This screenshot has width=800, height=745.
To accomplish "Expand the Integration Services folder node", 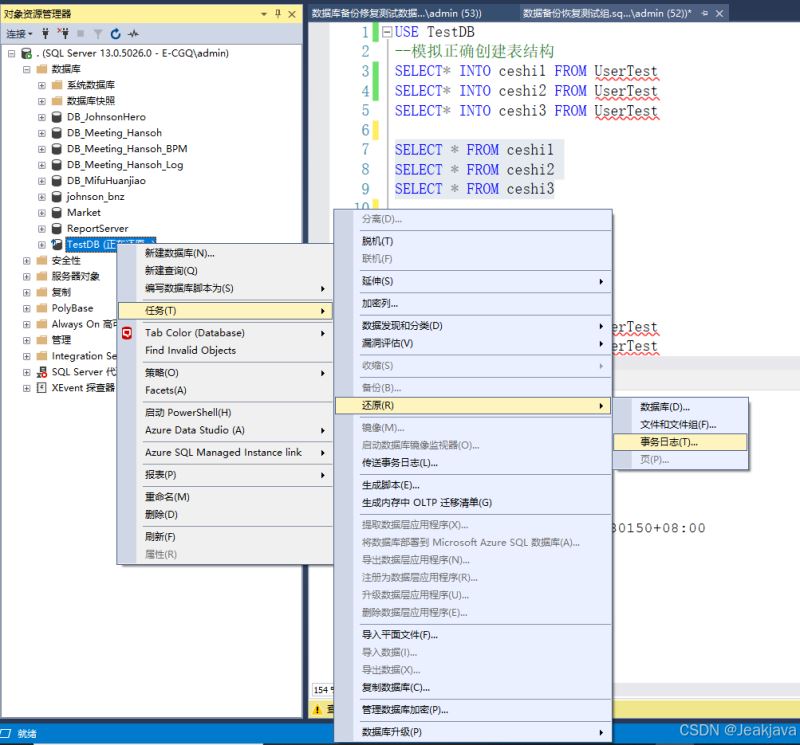I will 27,356.
